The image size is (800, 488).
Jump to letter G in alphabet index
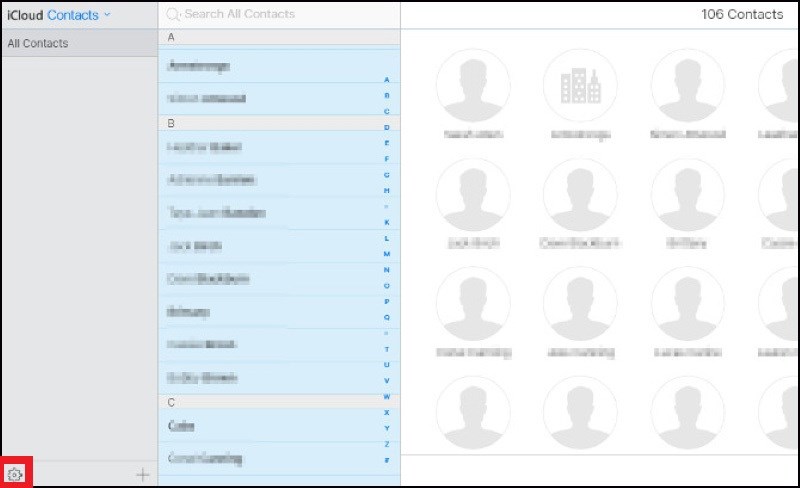[x=387, y=175]
